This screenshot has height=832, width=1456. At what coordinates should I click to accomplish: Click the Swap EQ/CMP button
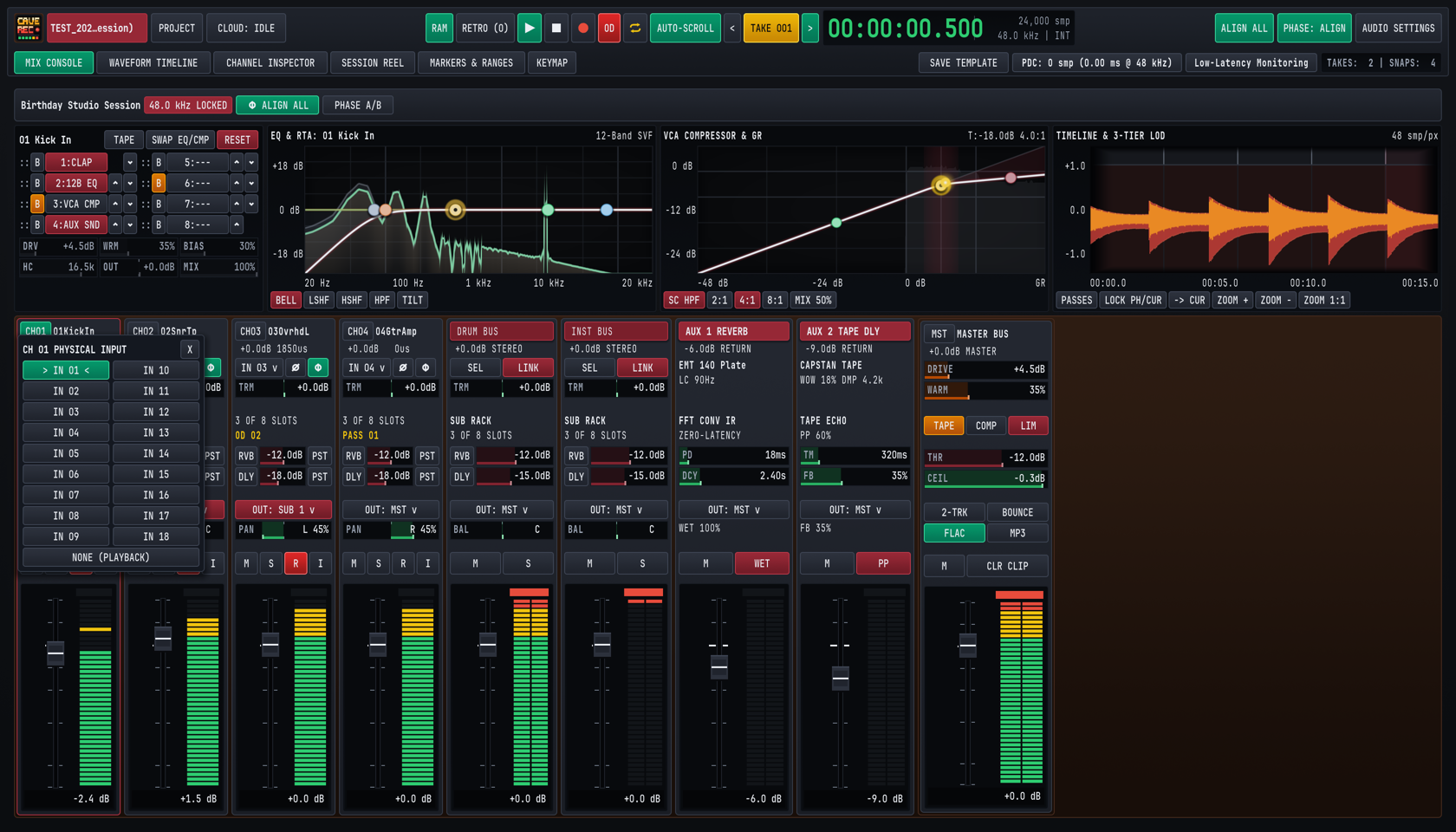tap(180, 140)
